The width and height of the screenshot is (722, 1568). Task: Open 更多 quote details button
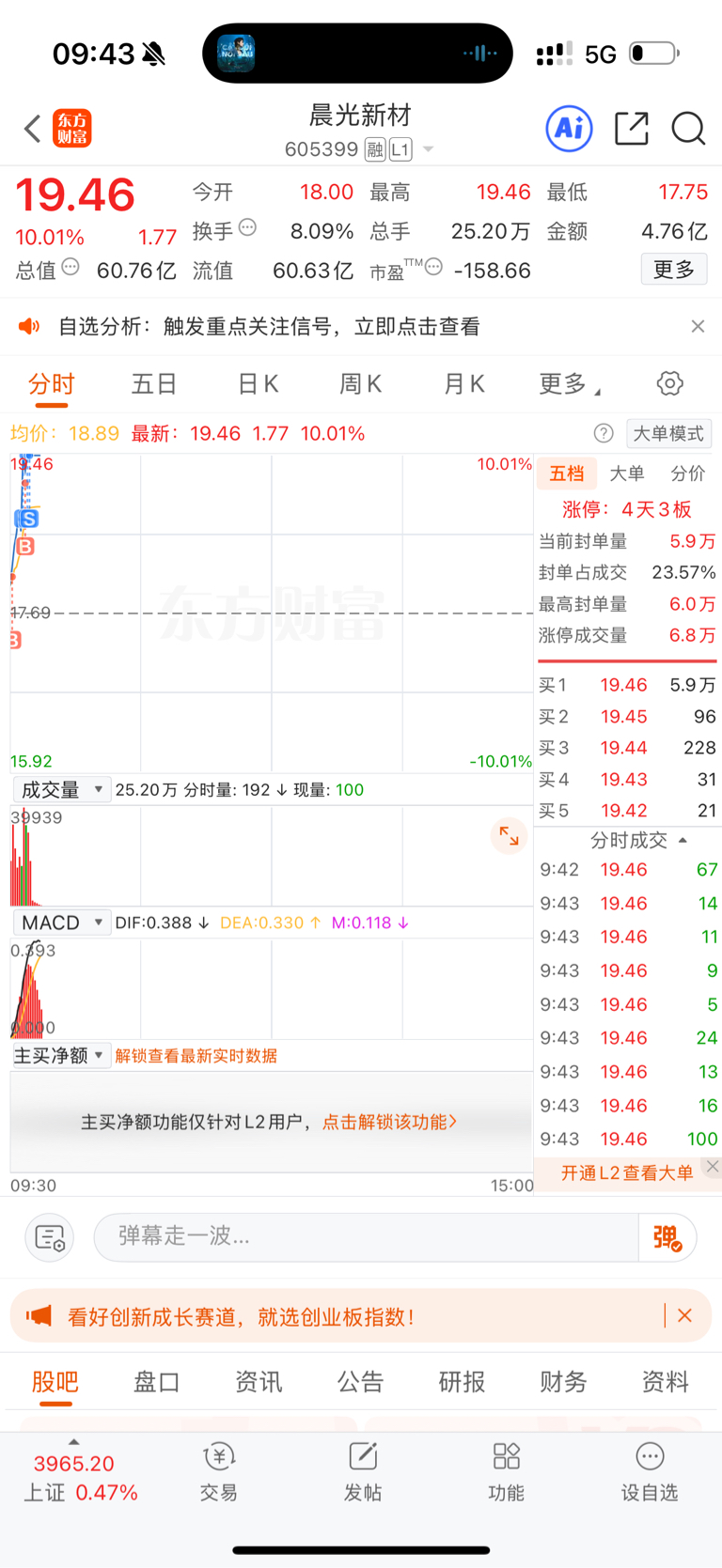click(674, 270)
